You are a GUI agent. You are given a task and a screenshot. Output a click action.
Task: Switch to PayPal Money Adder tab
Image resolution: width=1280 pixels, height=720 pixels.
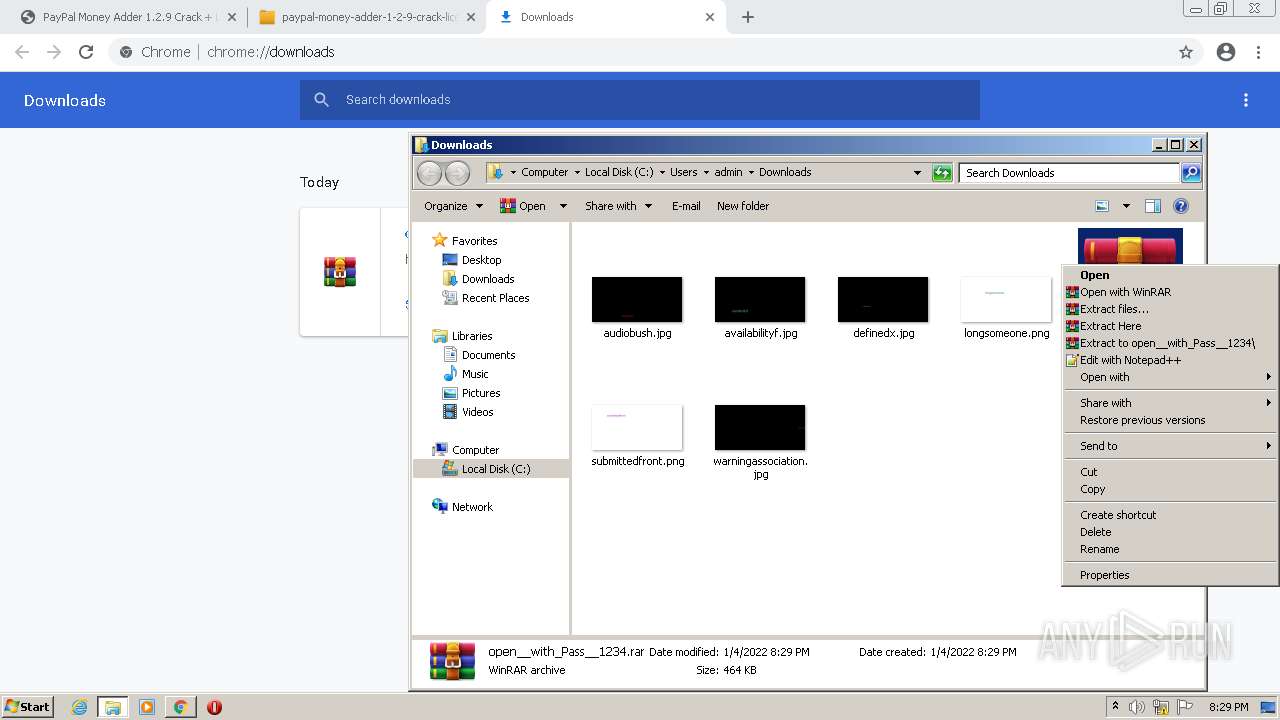click(127, 17)
